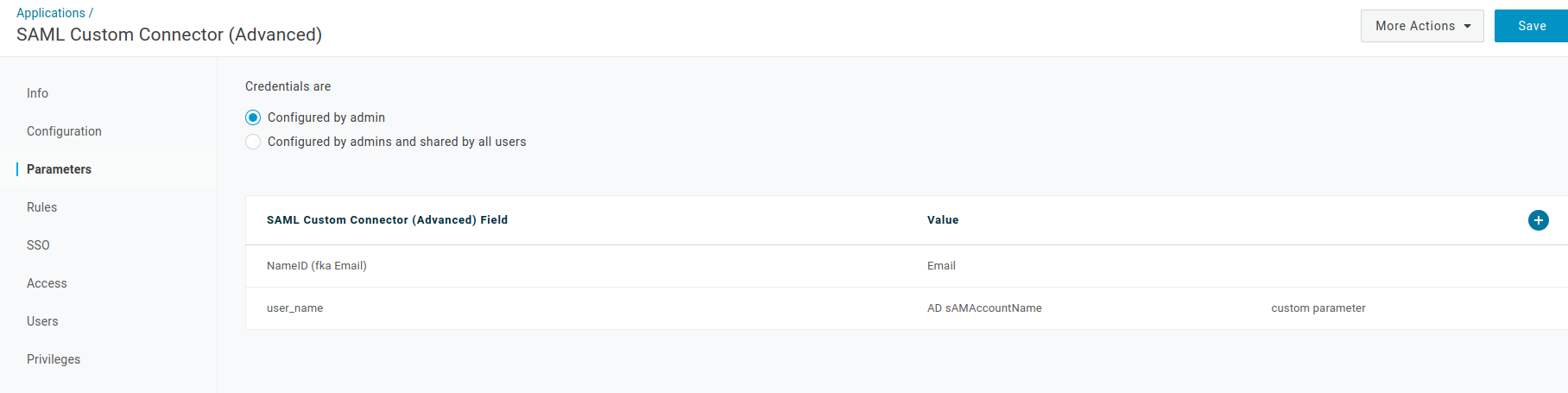
Task: Select "Configured by admin" radio button
Action: pyautogui.click(x=253, y=117)
